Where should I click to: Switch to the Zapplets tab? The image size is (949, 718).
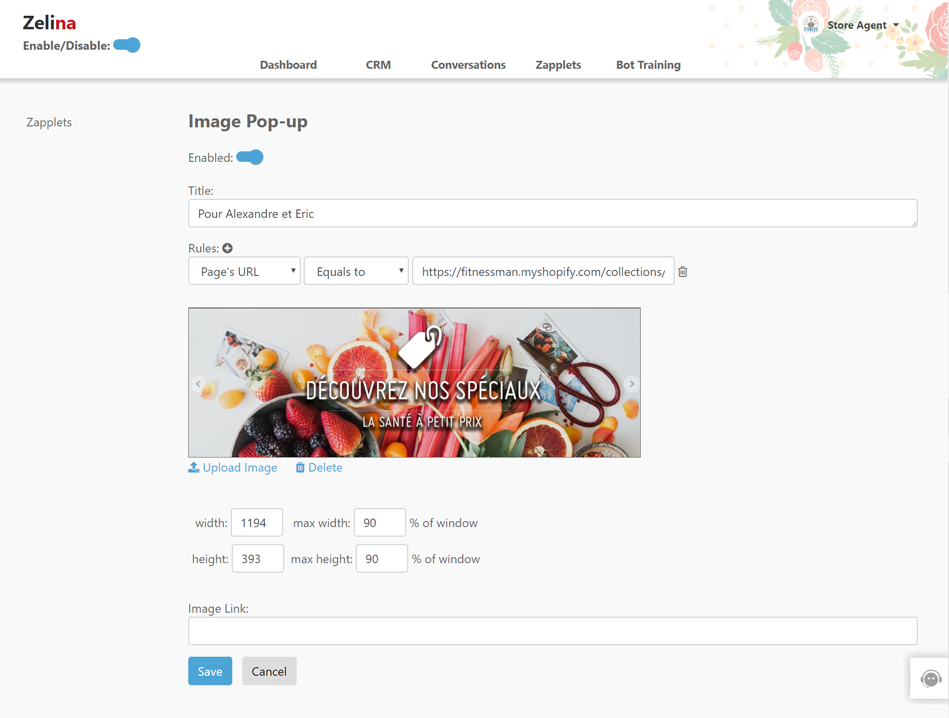click(558, 65)
